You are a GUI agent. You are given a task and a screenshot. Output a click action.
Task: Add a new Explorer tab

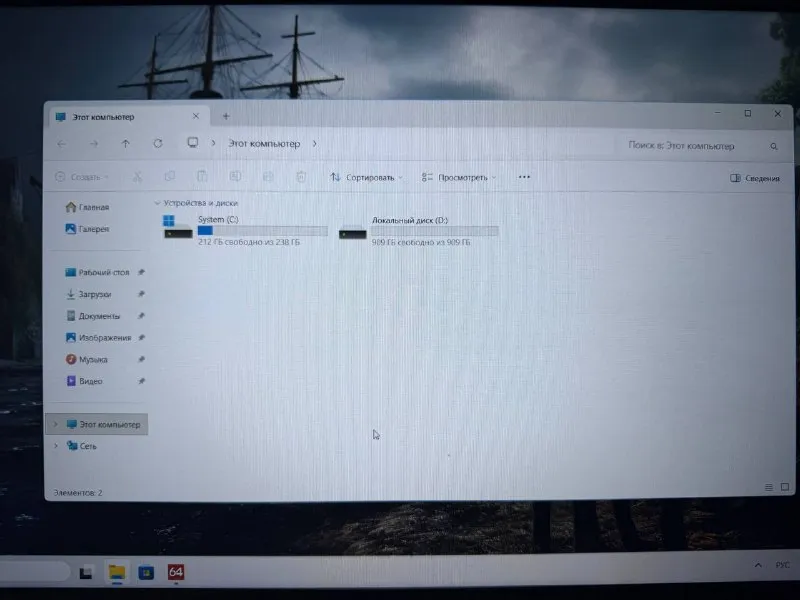226,116
